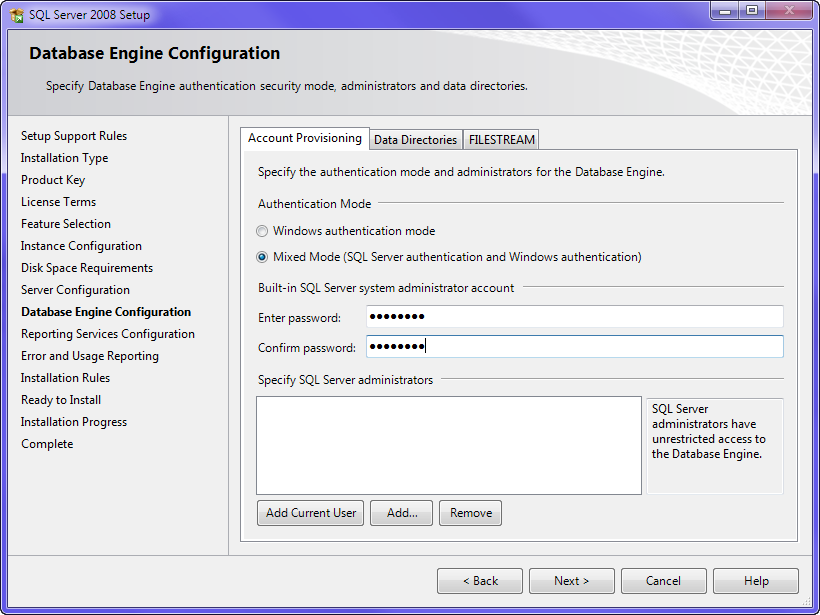The width and height of the screenshot is (820, 615).
Task: Click the Enter password field
Action: point(575,317)
